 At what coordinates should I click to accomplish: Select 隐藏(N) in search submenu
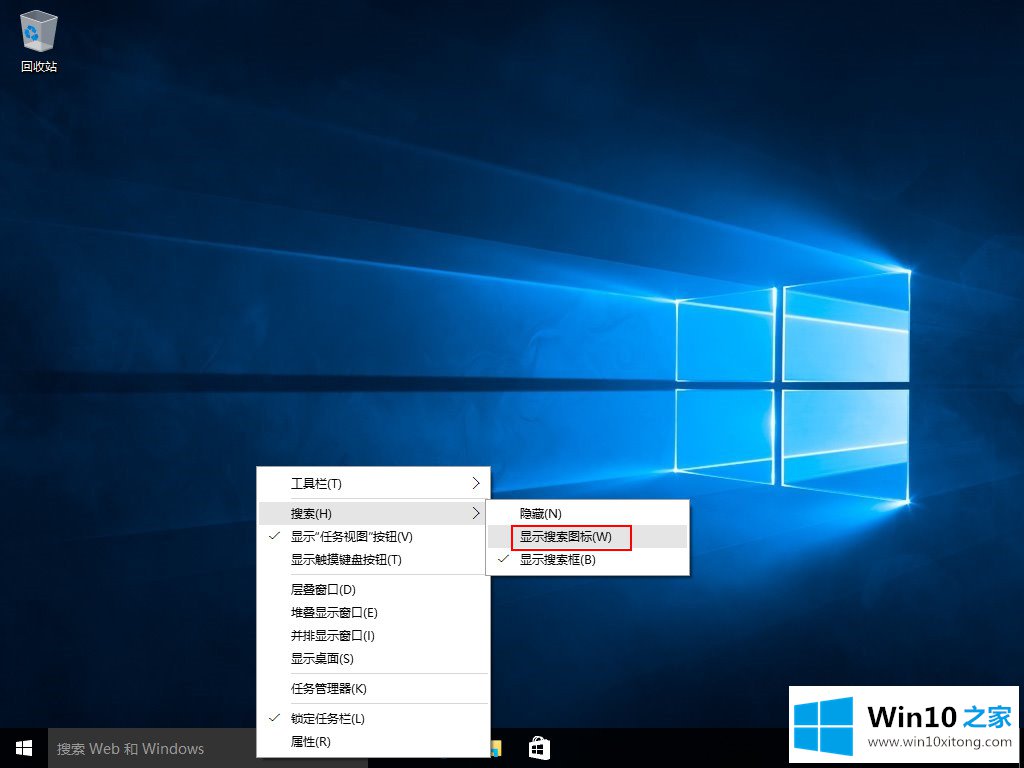[x=588, y=514]
